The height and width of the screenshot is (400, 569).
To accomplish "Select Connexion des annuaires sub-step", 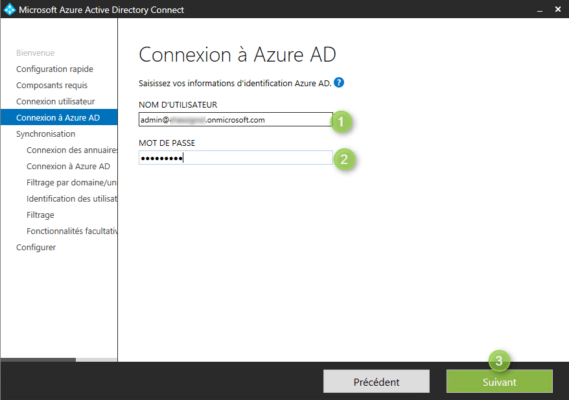I will pos(71,150).
